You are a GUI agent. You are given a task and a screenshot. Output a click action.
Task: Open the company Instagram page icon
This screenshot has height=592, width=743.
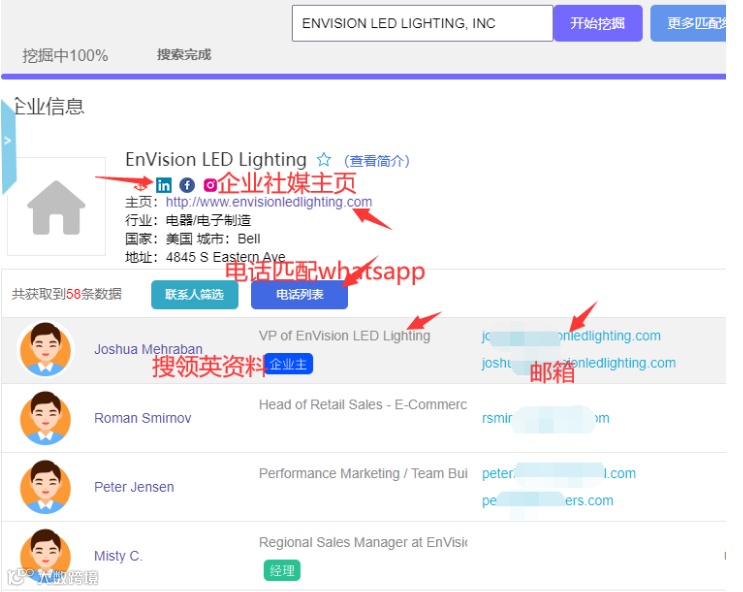coord(210,185)
